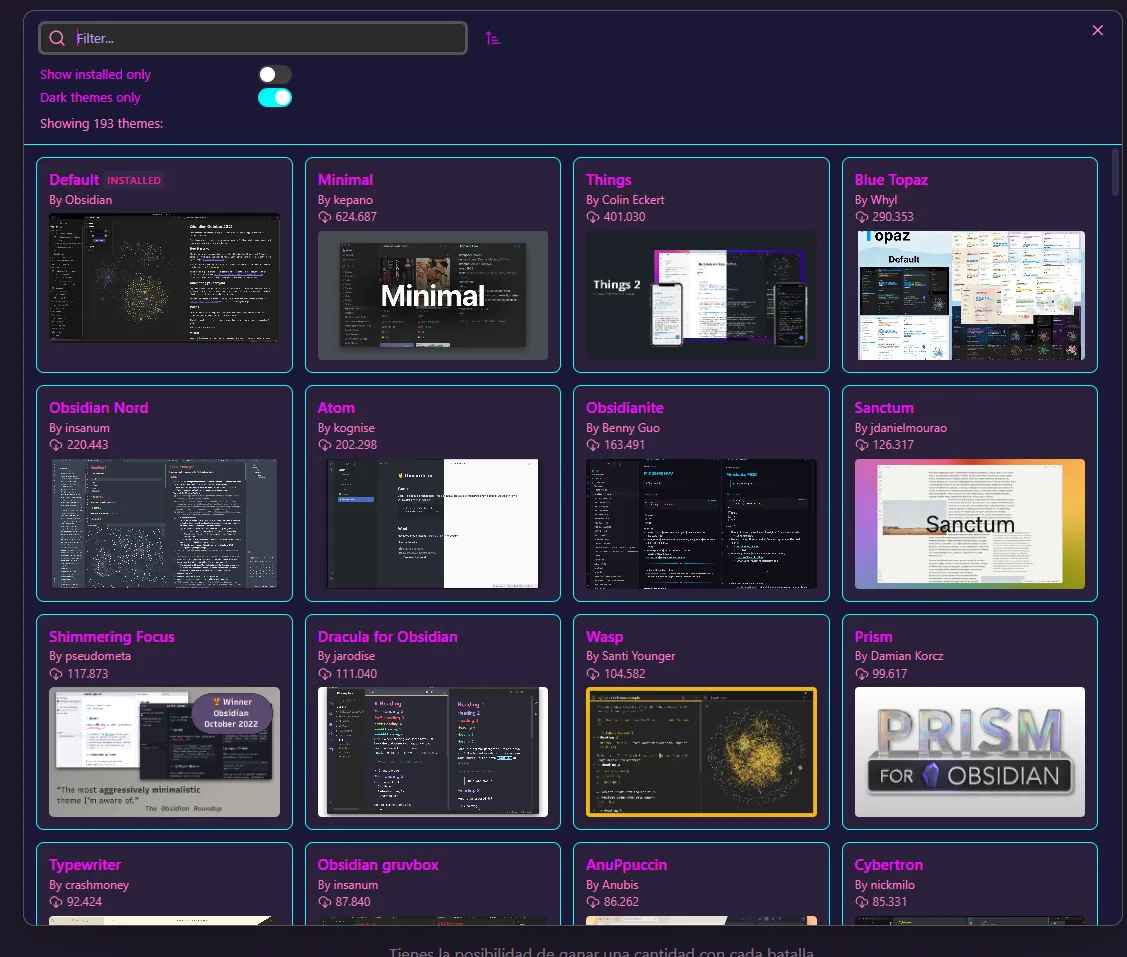Select the Wasp theme title
Image resolution: width=1127 pixels, height=957 pixels.
pyautogui.click(x=604, y=636)
